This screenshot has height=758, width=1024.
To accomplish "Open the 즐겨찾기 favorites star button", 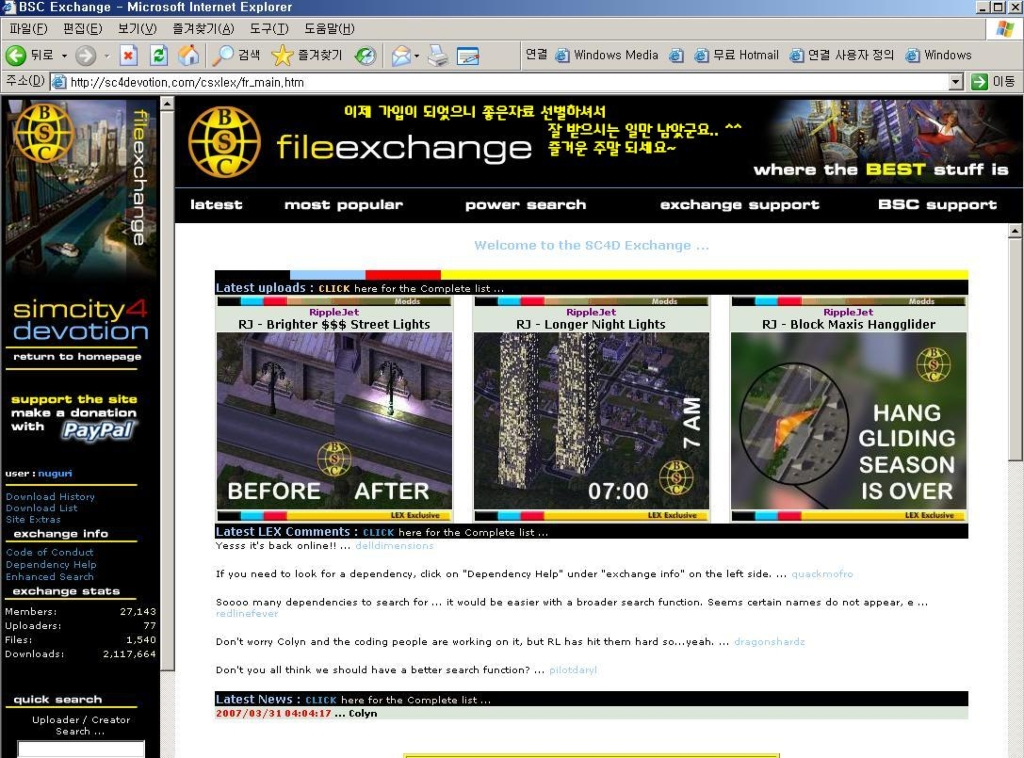I will pyautogui.click(x=306, y=55).
